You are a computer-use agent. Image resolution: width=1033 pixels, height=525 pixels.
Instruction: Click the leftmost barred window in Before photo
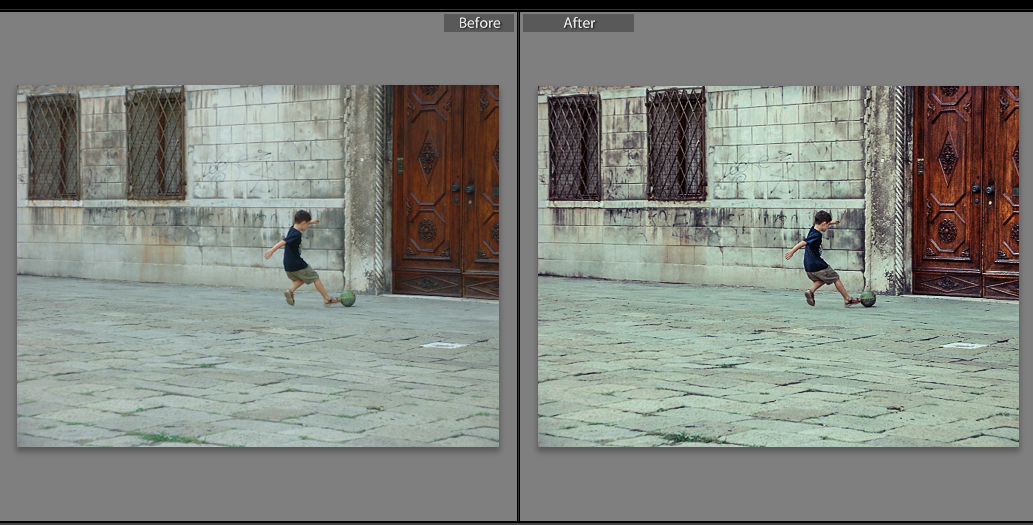53,146
